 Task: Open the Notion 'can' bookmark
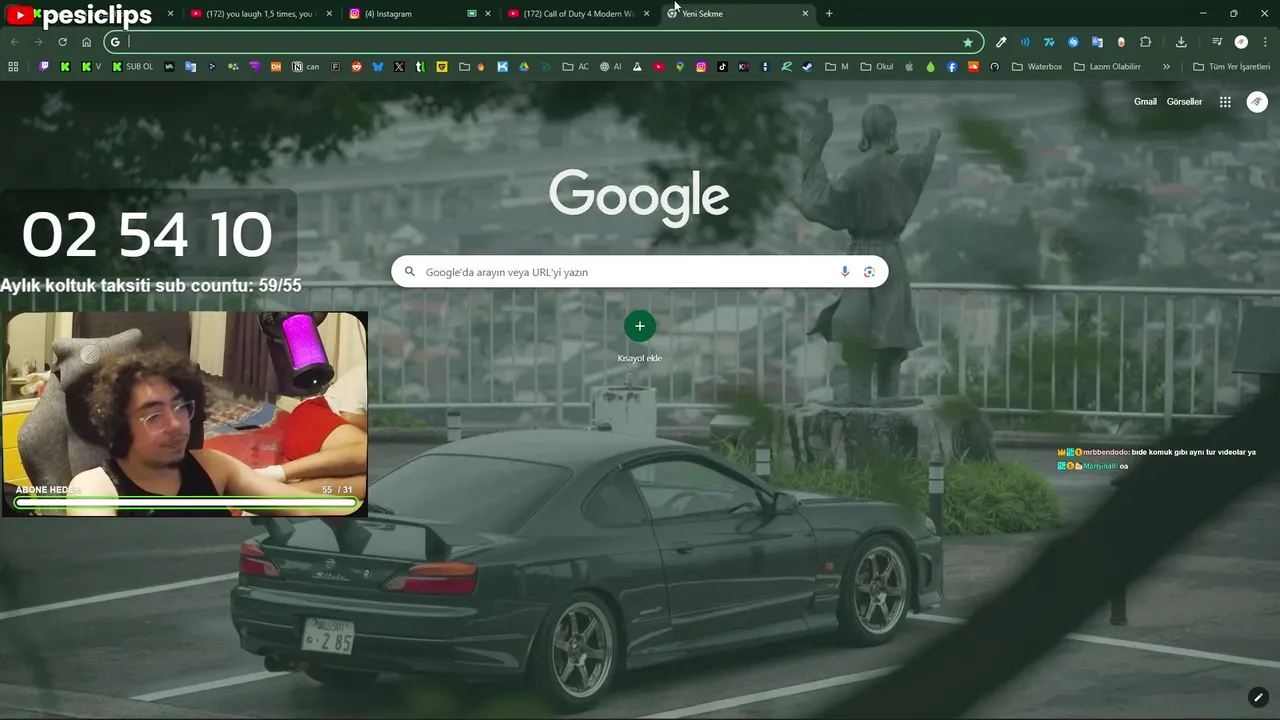[x=306, y=67]
